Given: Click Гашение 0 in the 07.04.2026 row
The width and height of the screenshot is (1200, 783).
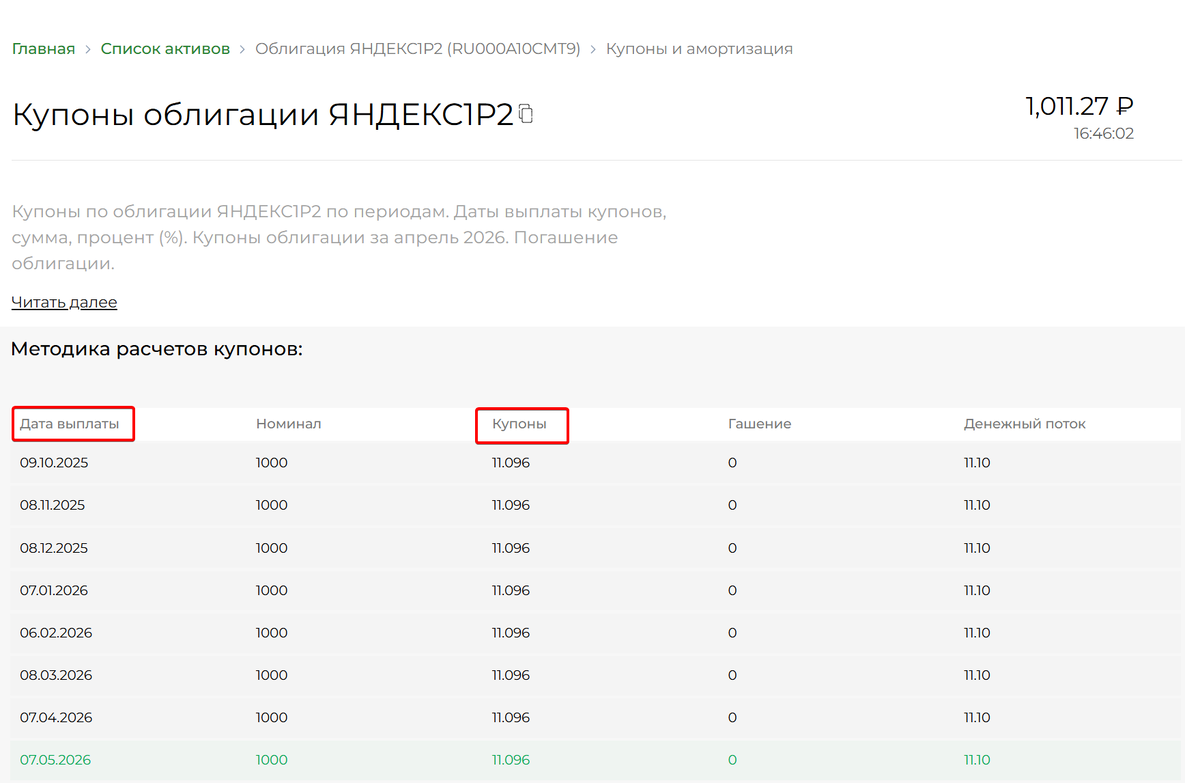Looking at the screenshot, I should coord(732,717).
